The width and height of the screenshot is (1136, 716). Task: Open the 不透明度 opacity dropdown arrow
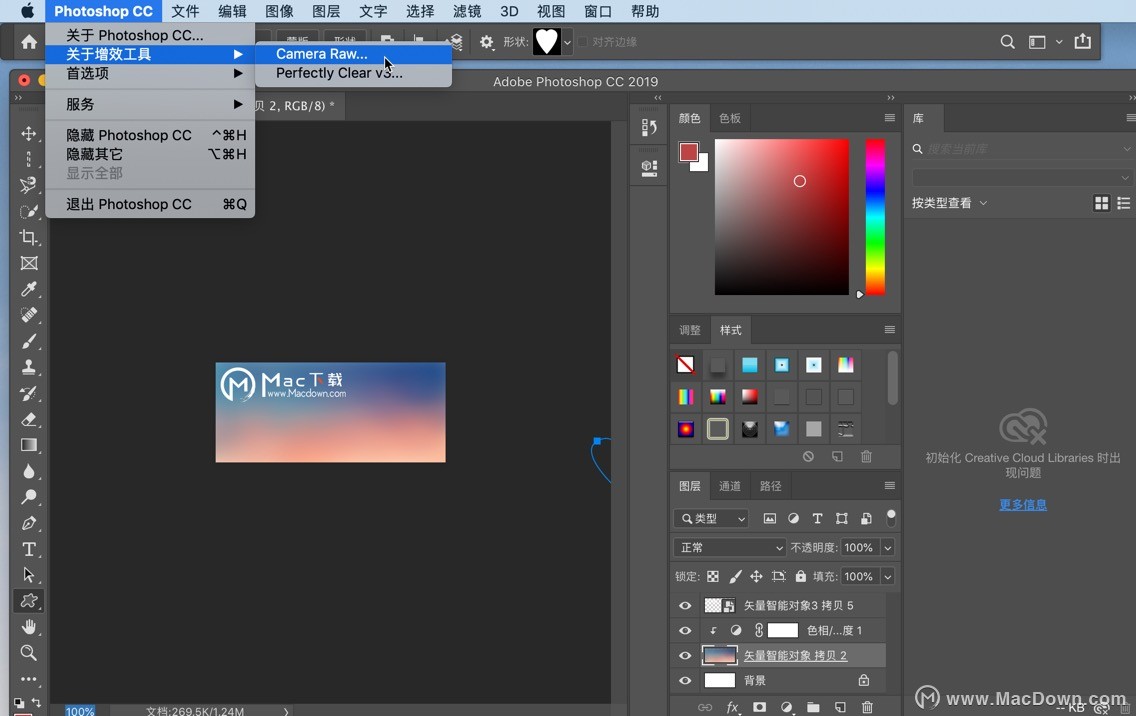click(x=888, y=548)
